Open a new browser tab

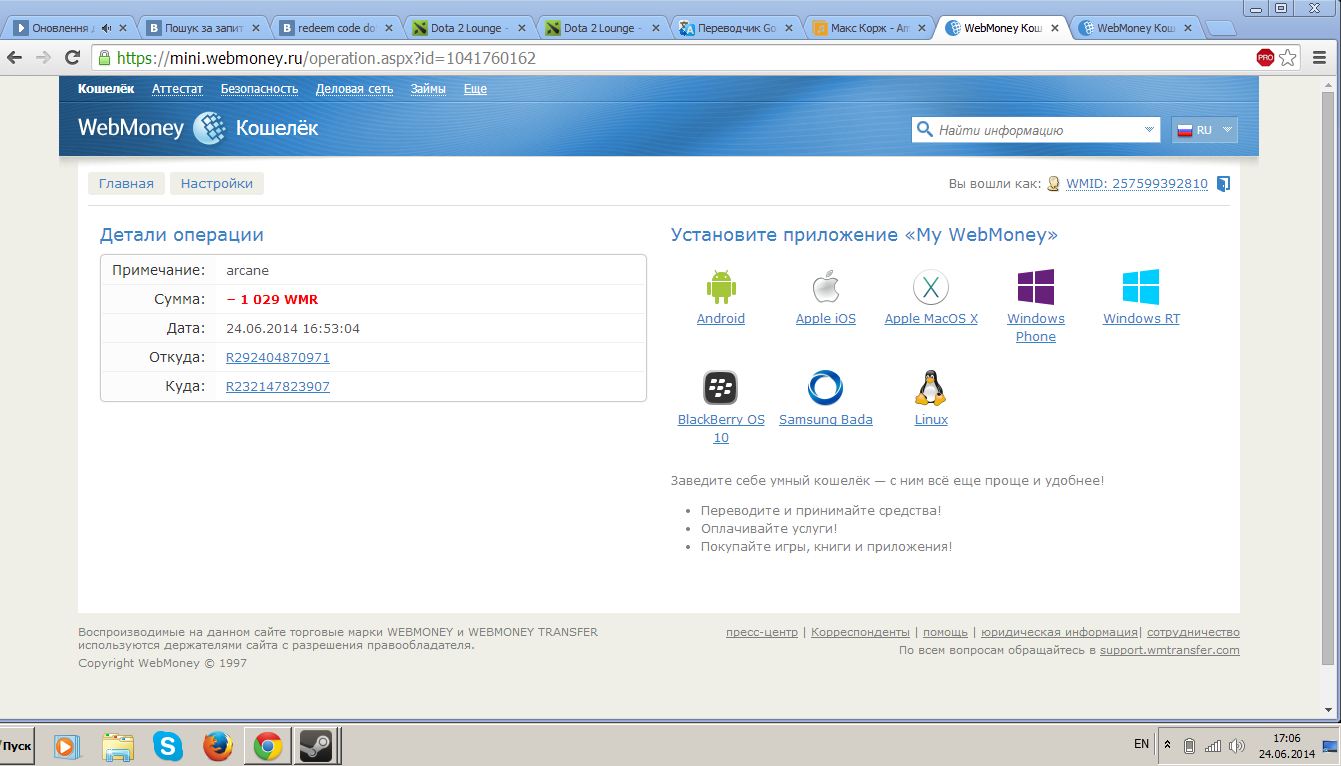click(1221, 29)
